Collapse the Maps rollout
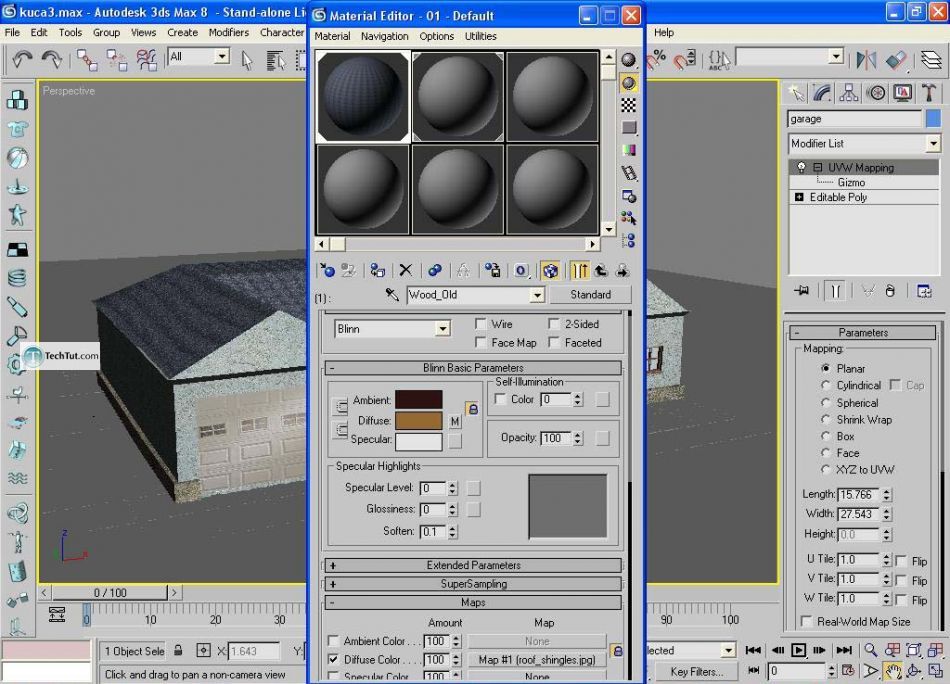 coord(473,603)
